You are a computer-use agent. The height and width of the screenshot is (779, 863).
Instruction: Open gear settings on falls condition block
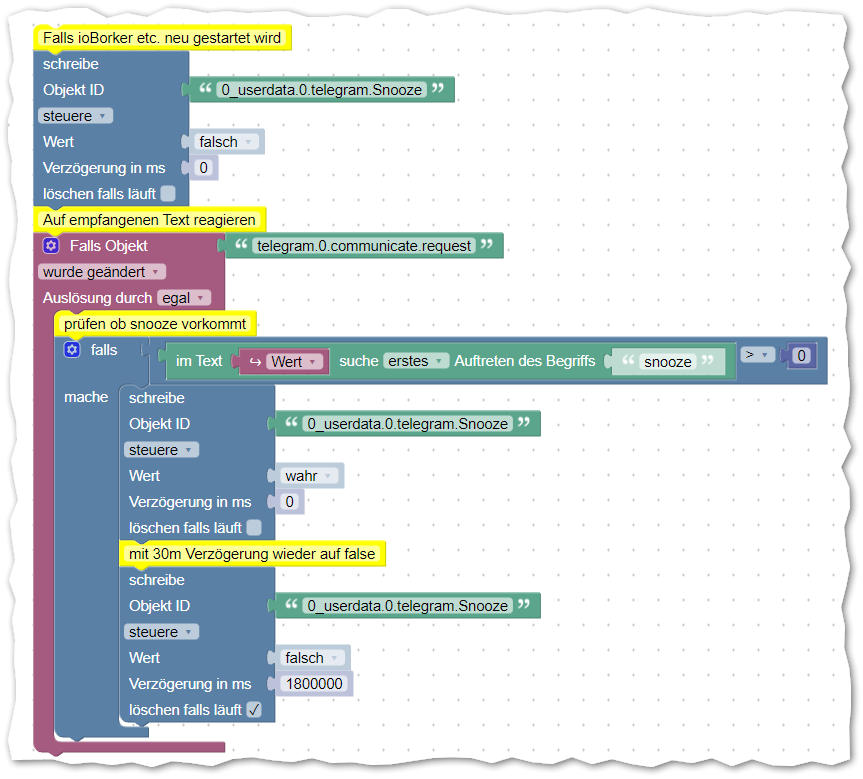(x=72, y=350)
